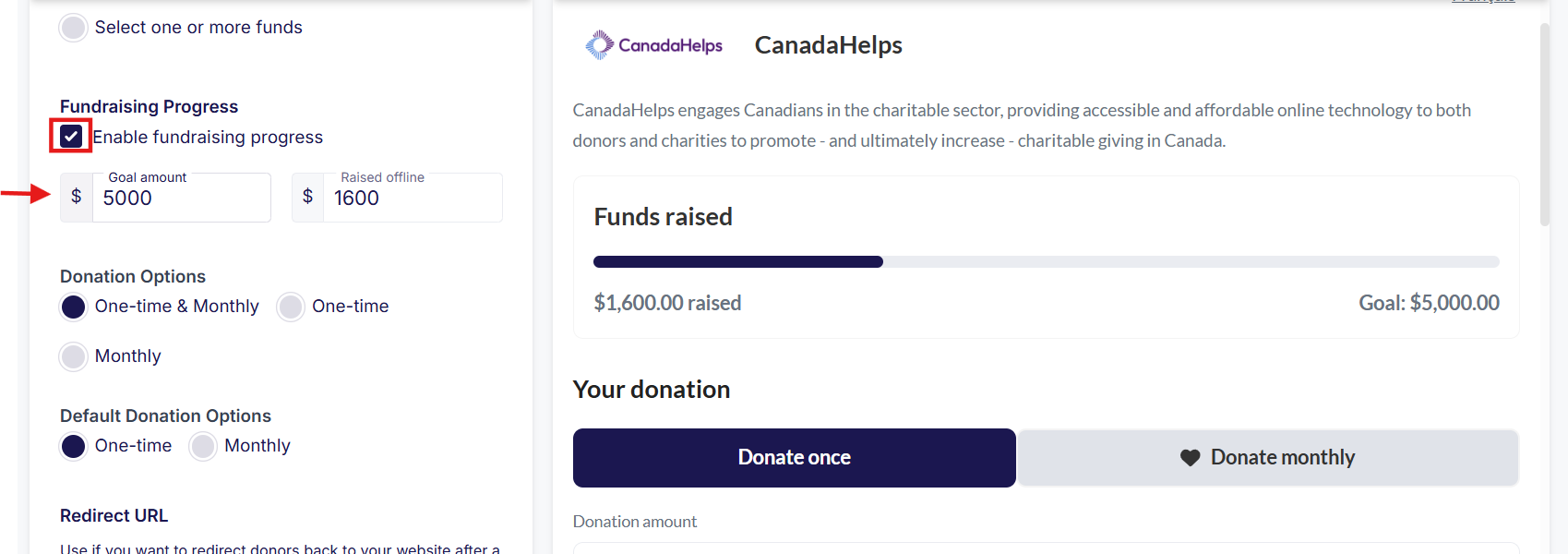Click the Goal amount input field
This screenshot has height=554, width=1568.
181,199
